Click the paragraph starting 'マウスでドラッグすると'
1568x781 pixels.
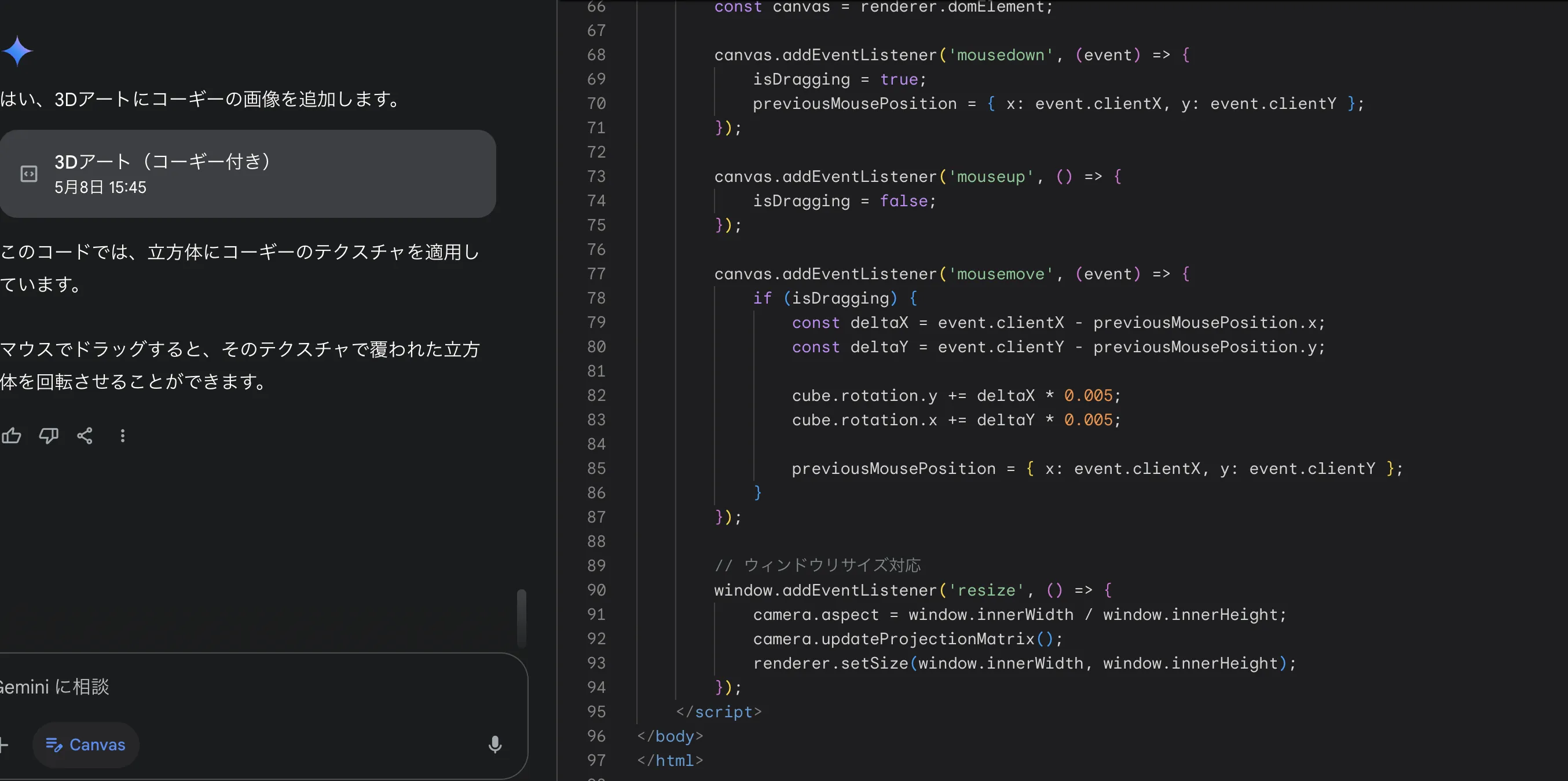[x=240, y=366]
